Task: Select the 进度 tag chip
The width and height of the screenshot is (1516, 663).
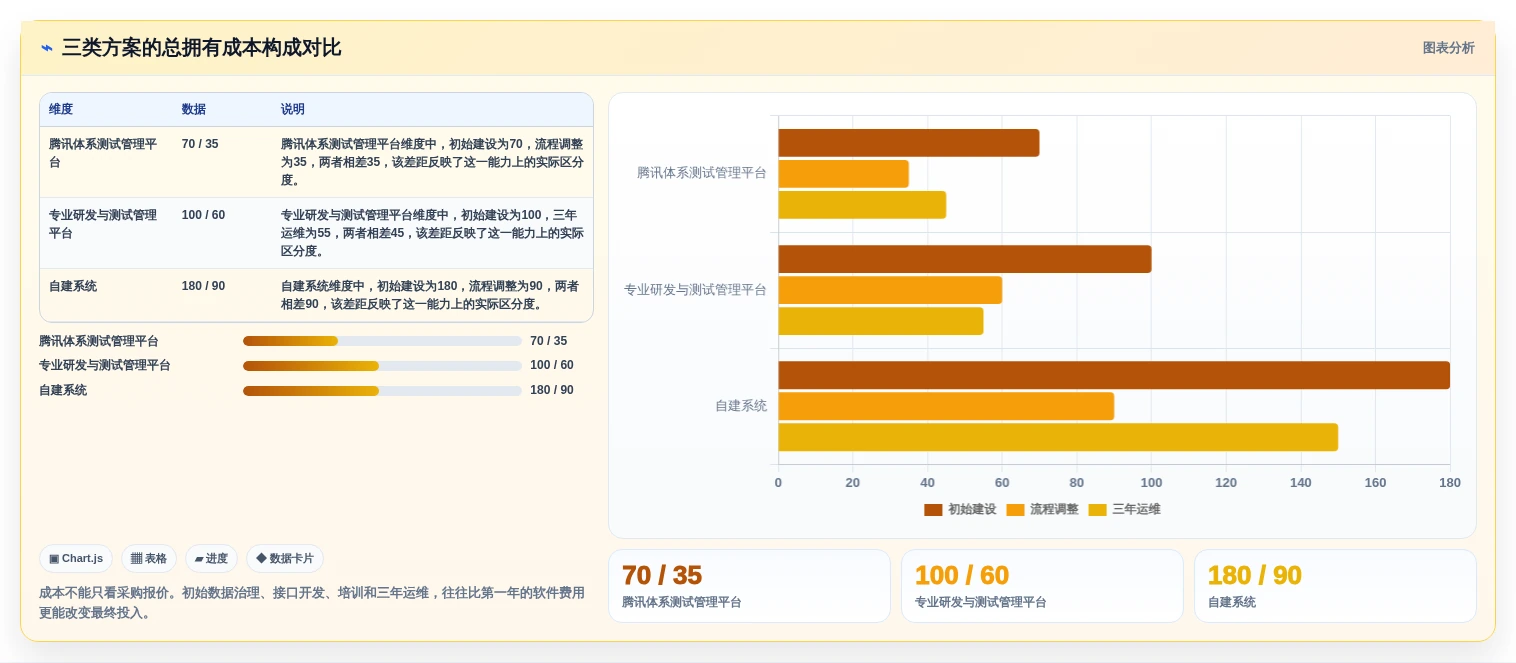Action: 211,559
